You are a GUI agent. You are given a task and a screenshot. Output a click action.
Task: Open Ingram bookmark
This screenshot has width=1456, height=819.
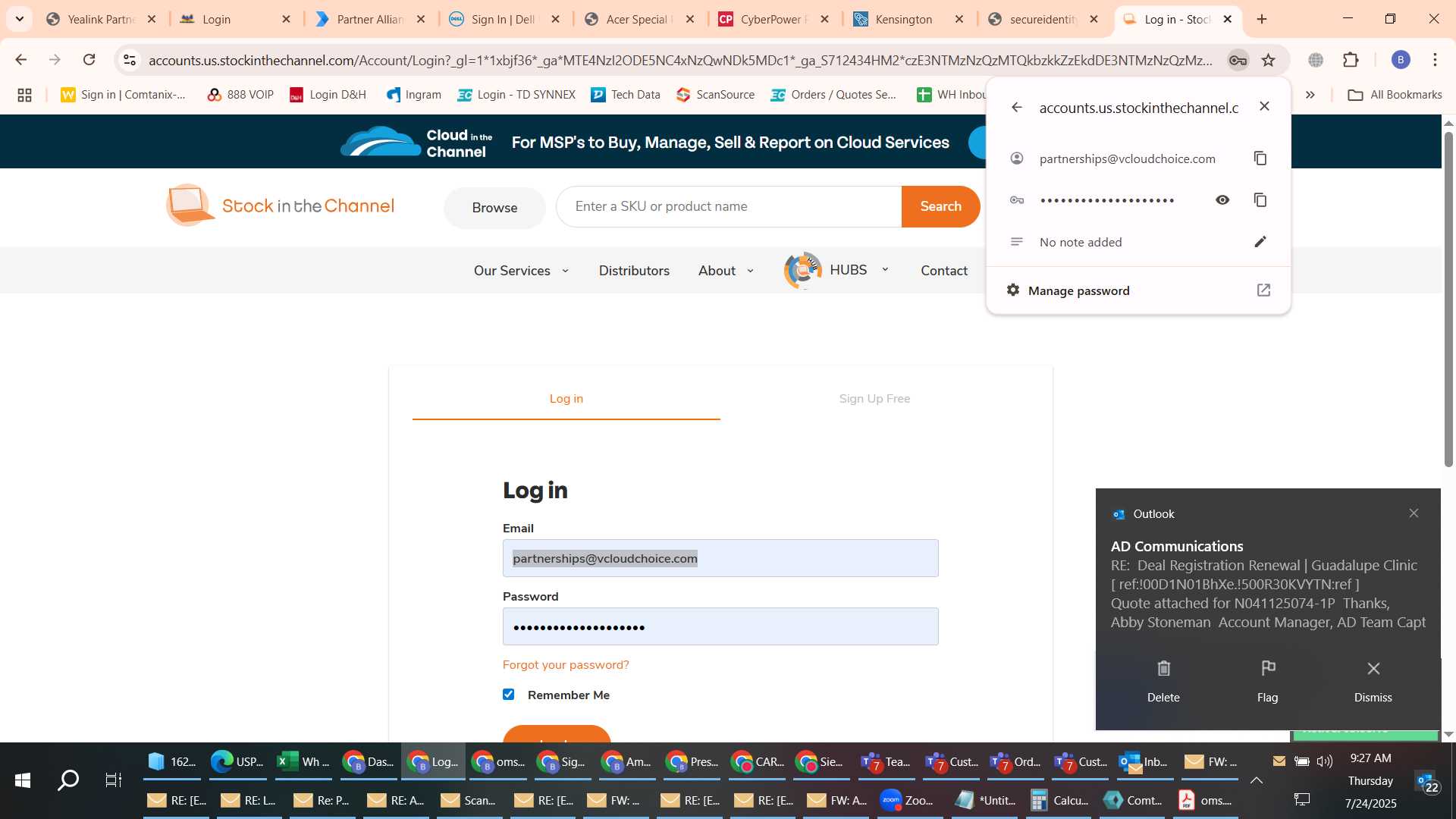(414, 95)
